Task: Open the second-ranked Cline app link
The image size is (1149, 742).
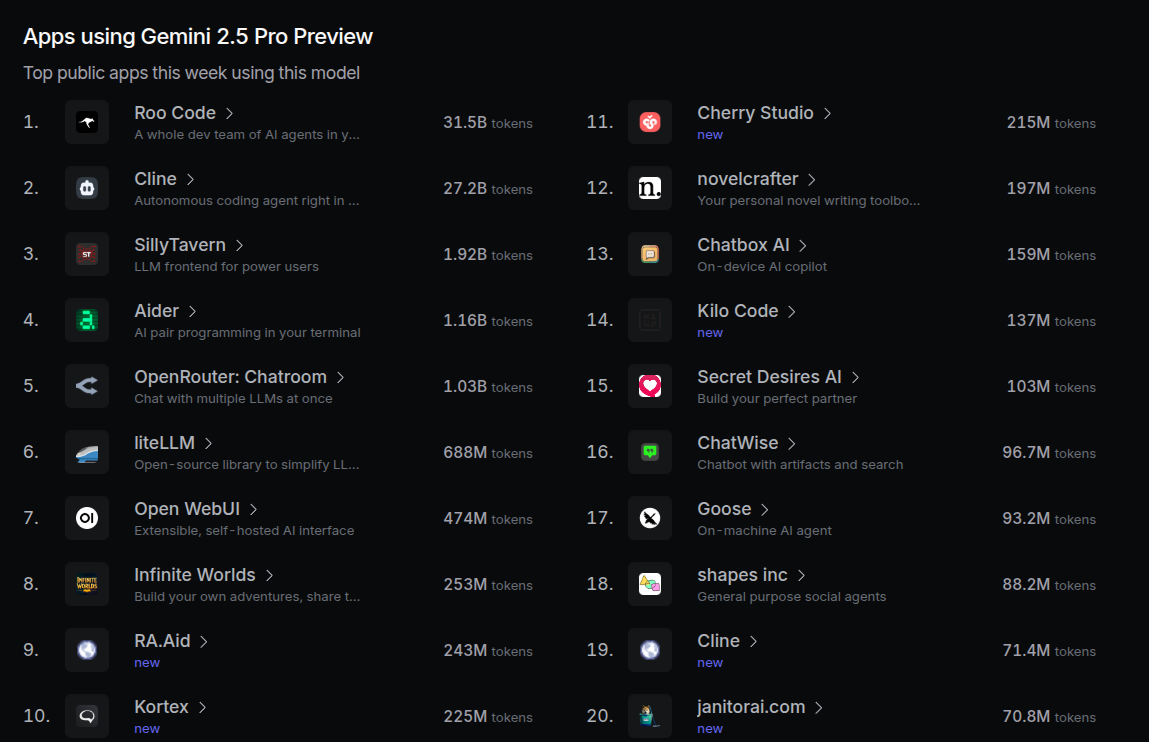Action: tap(155, 179)
